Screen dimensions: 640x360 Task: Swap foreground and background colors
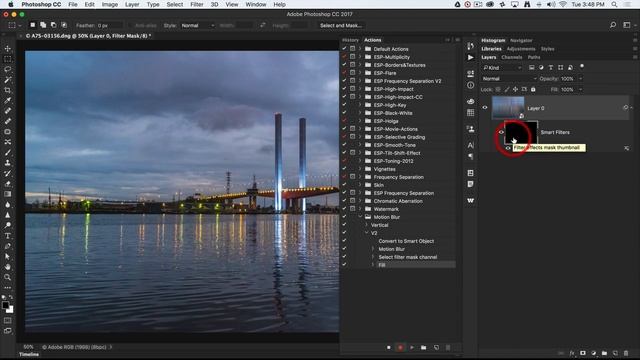[x=11, y=297]
